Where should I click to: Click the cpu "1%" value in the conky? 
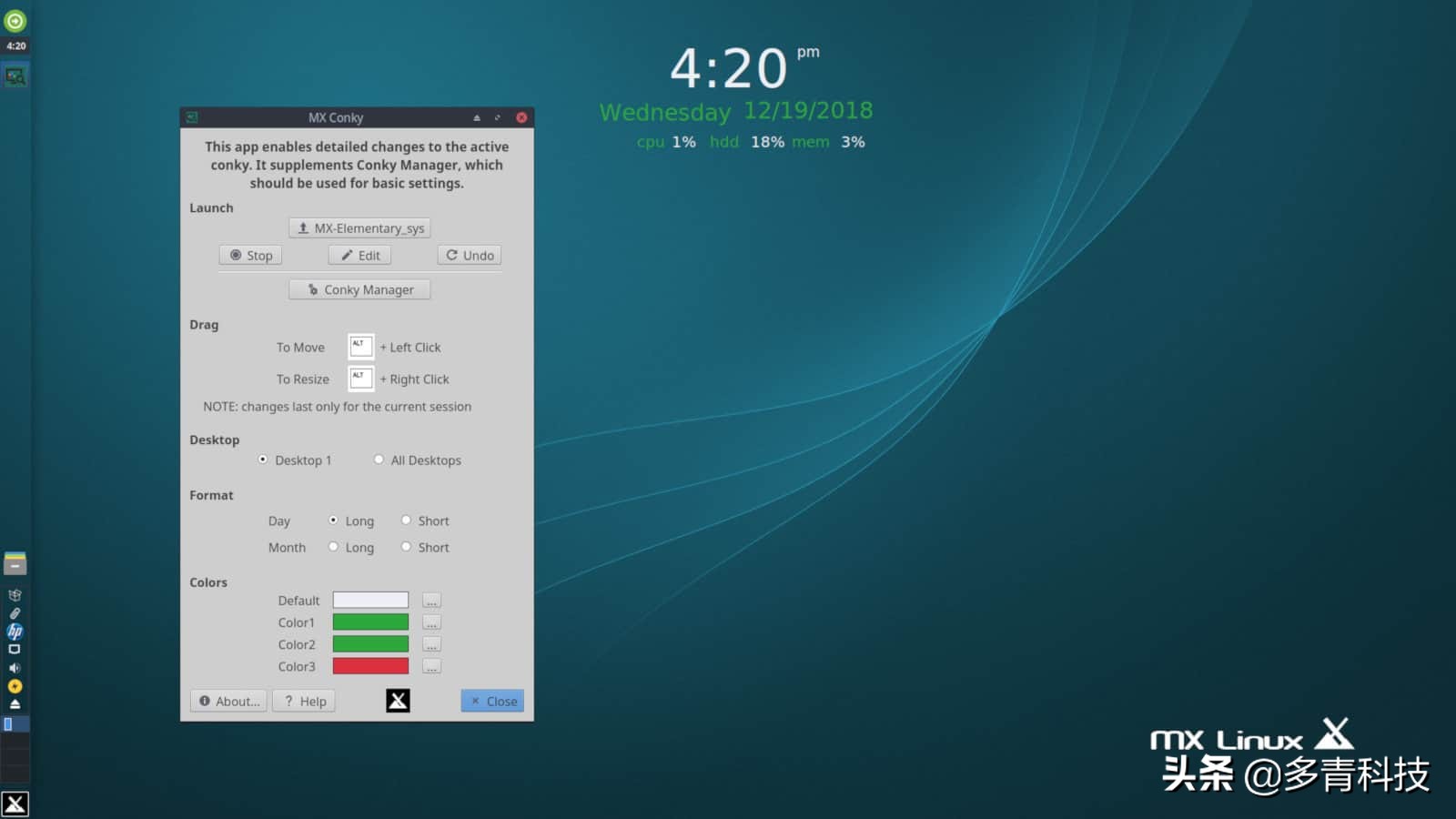pos(684,142)
